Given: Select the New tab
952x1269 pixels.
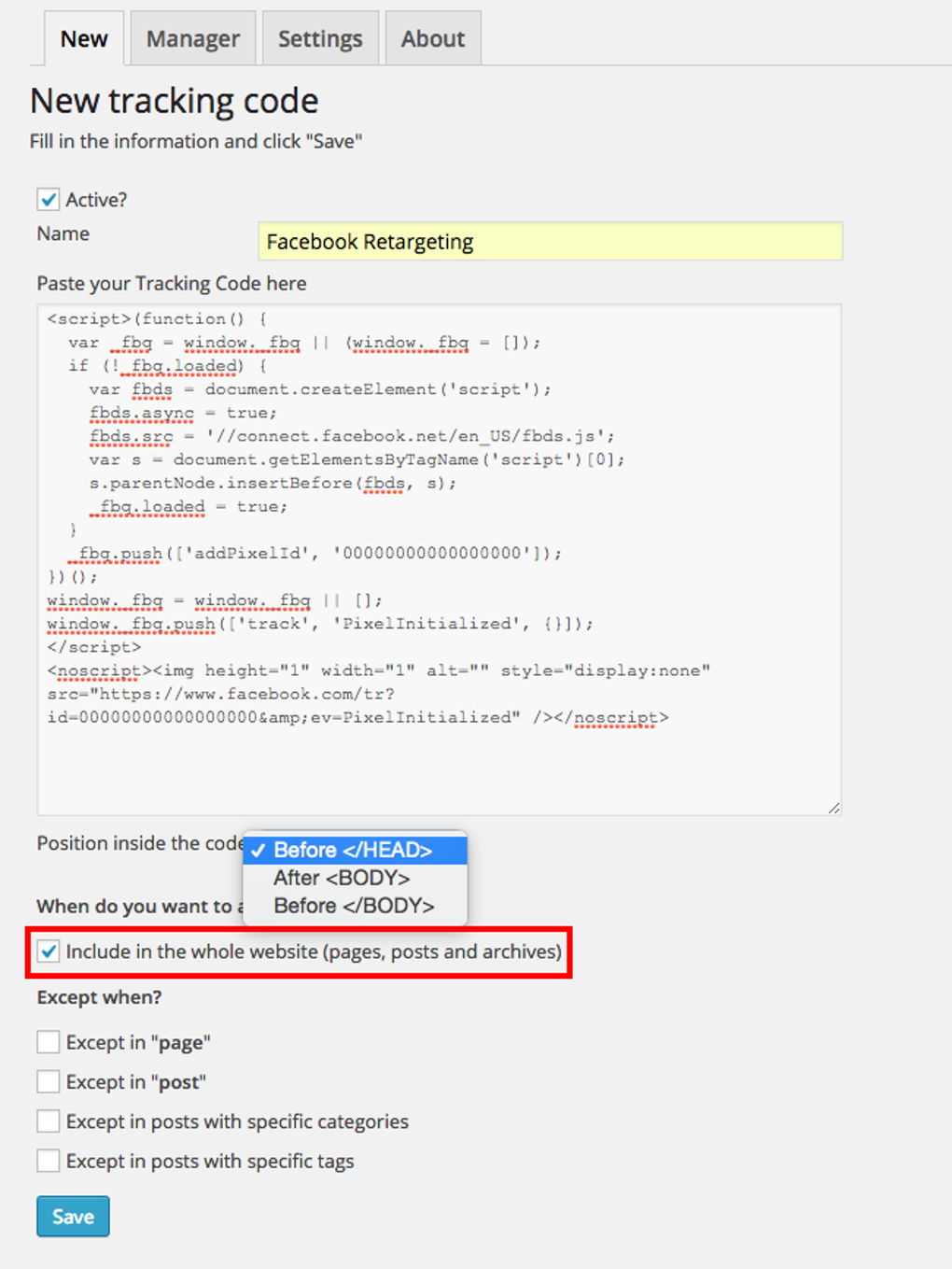Looking at the screenshot, I should pos(84,37).
